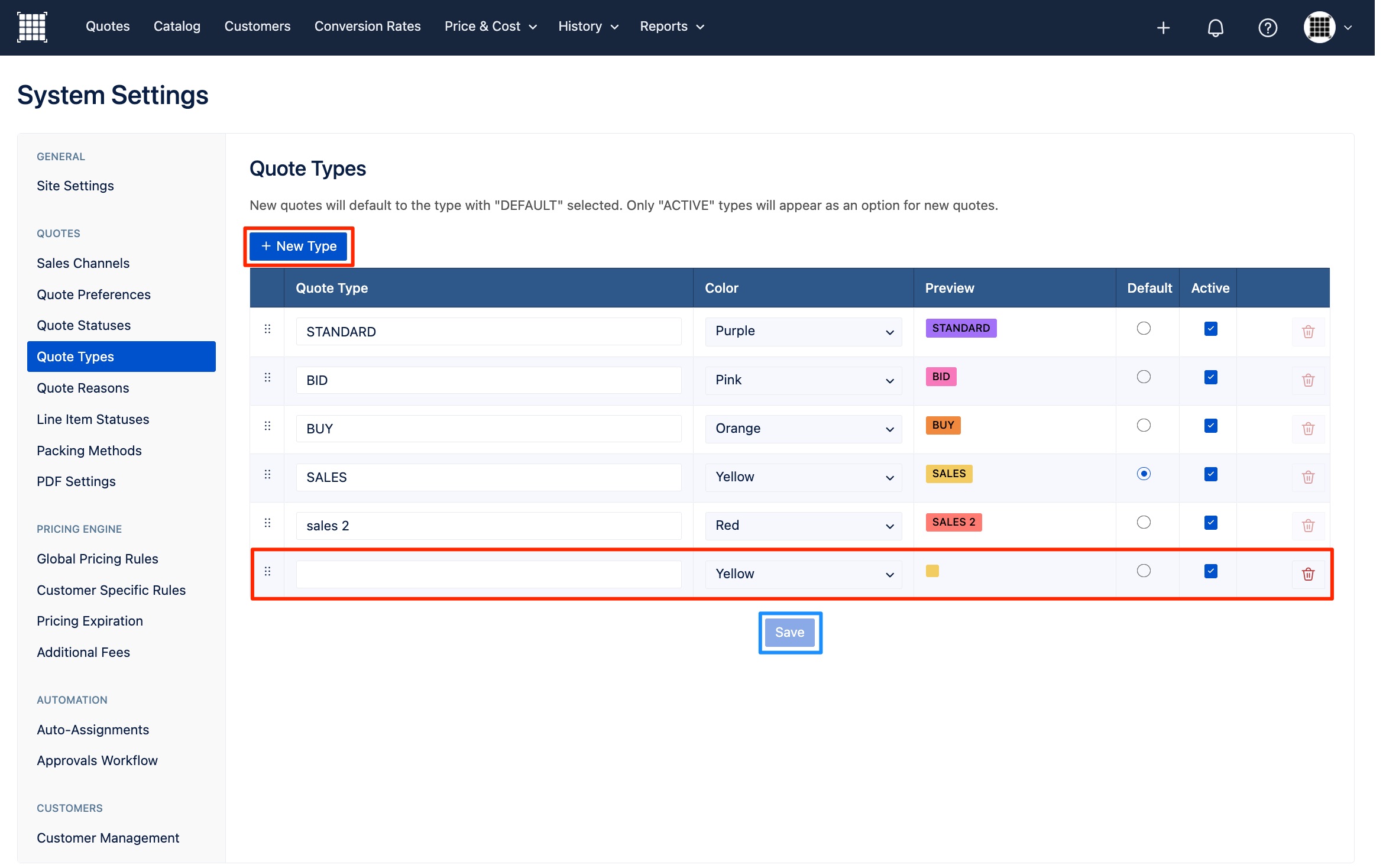Open the Red color dropdown for sales 2

803,526
